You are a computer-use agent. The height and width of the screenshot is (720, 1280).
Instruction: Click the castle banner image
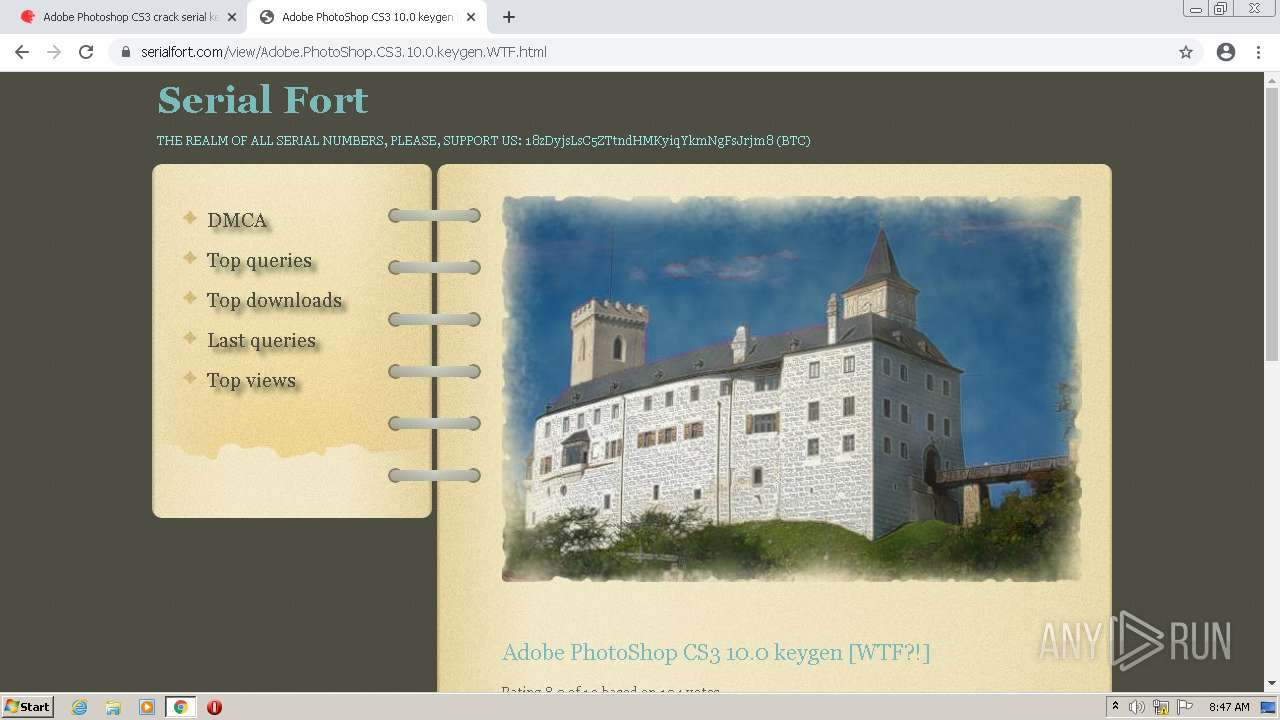791,388
